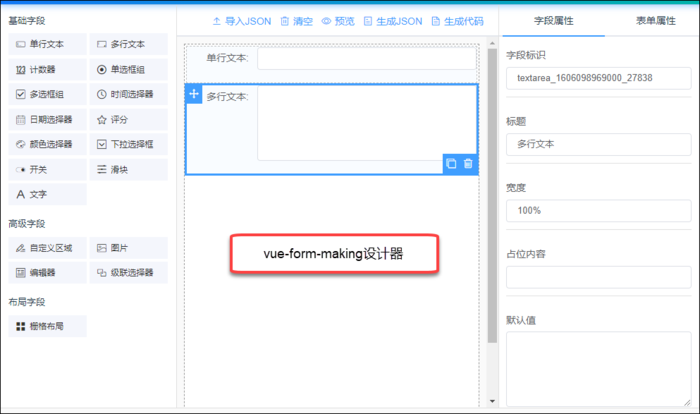Viewport: 700px width, 414px height.
Task: Add the 计数器 counter component
Action: tap(47, 69)
